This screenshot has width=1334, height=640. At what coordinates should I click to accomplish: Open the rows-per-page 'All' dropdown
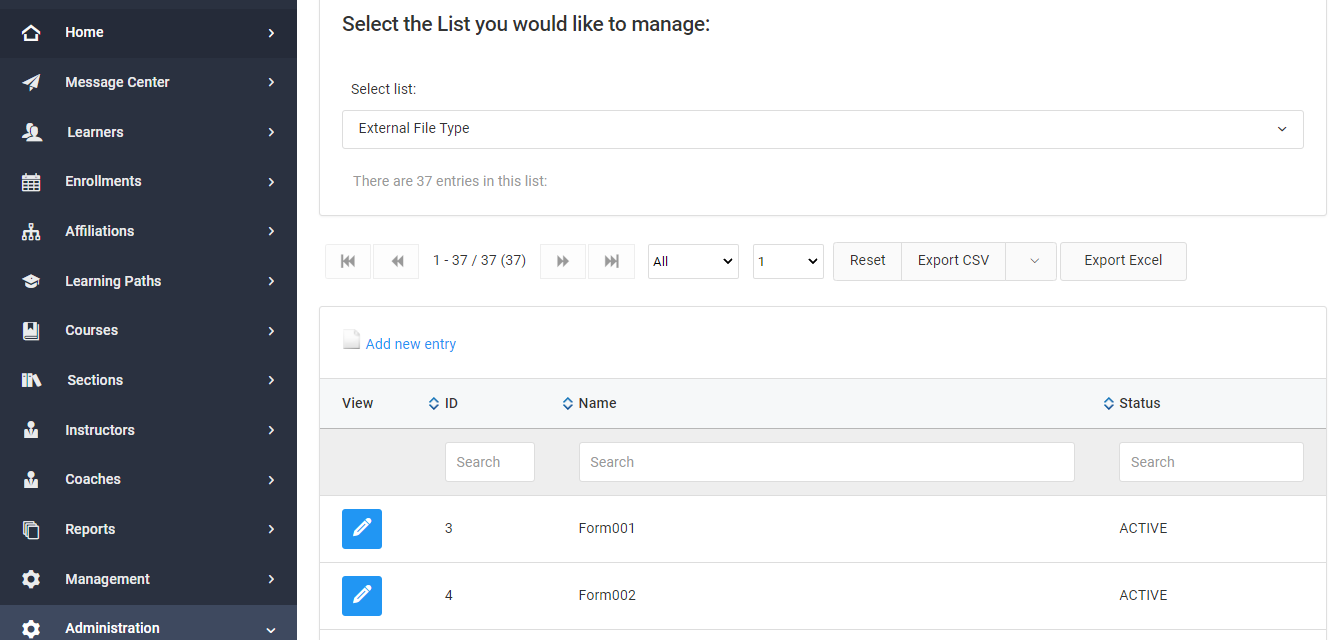pyautogui.click(x=693, y=262)
